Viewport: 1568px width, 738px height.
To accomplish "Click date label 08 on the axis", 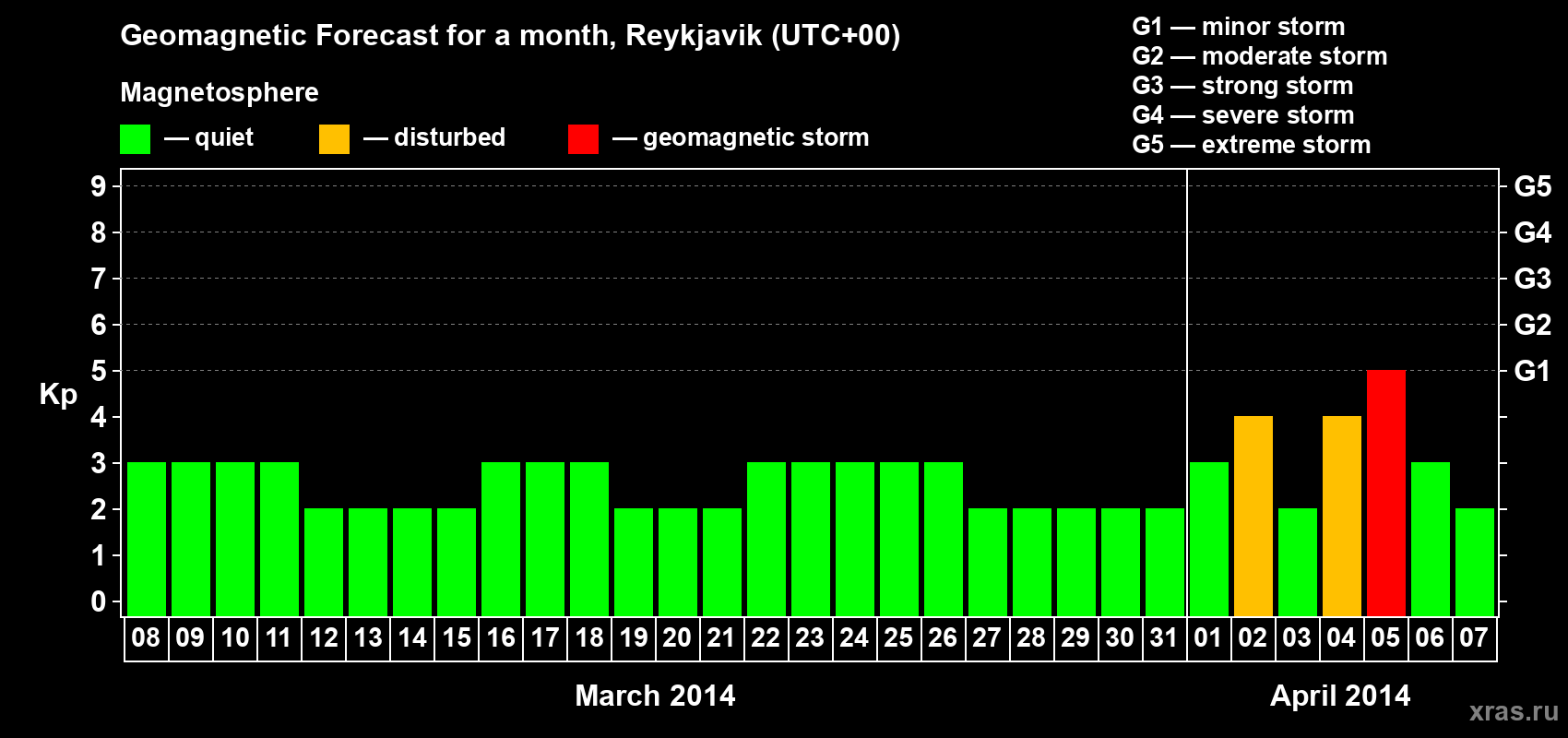I will click(x=146, y=637).
